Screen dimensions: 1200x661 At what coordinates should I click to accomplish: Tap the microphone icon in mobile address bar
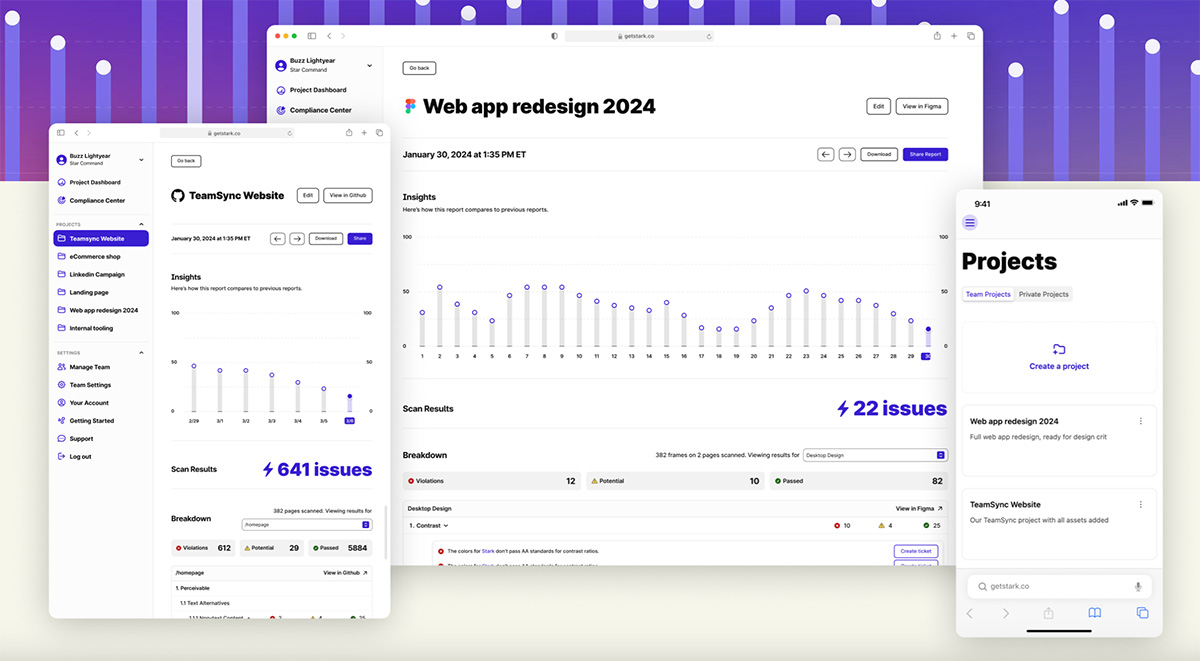[x=1138, y=587]
